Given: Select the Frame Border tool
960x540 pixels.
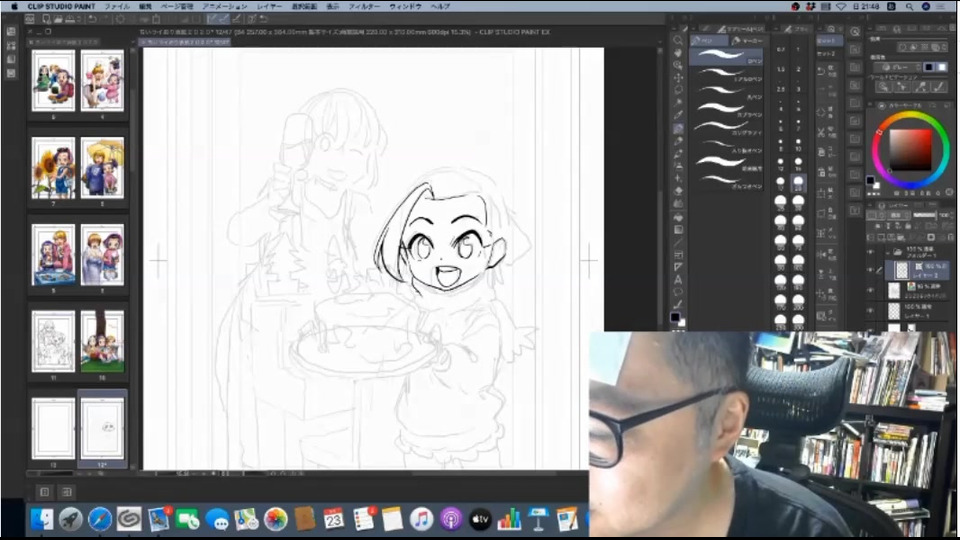Looking at the screenshot, I should 678,255.
